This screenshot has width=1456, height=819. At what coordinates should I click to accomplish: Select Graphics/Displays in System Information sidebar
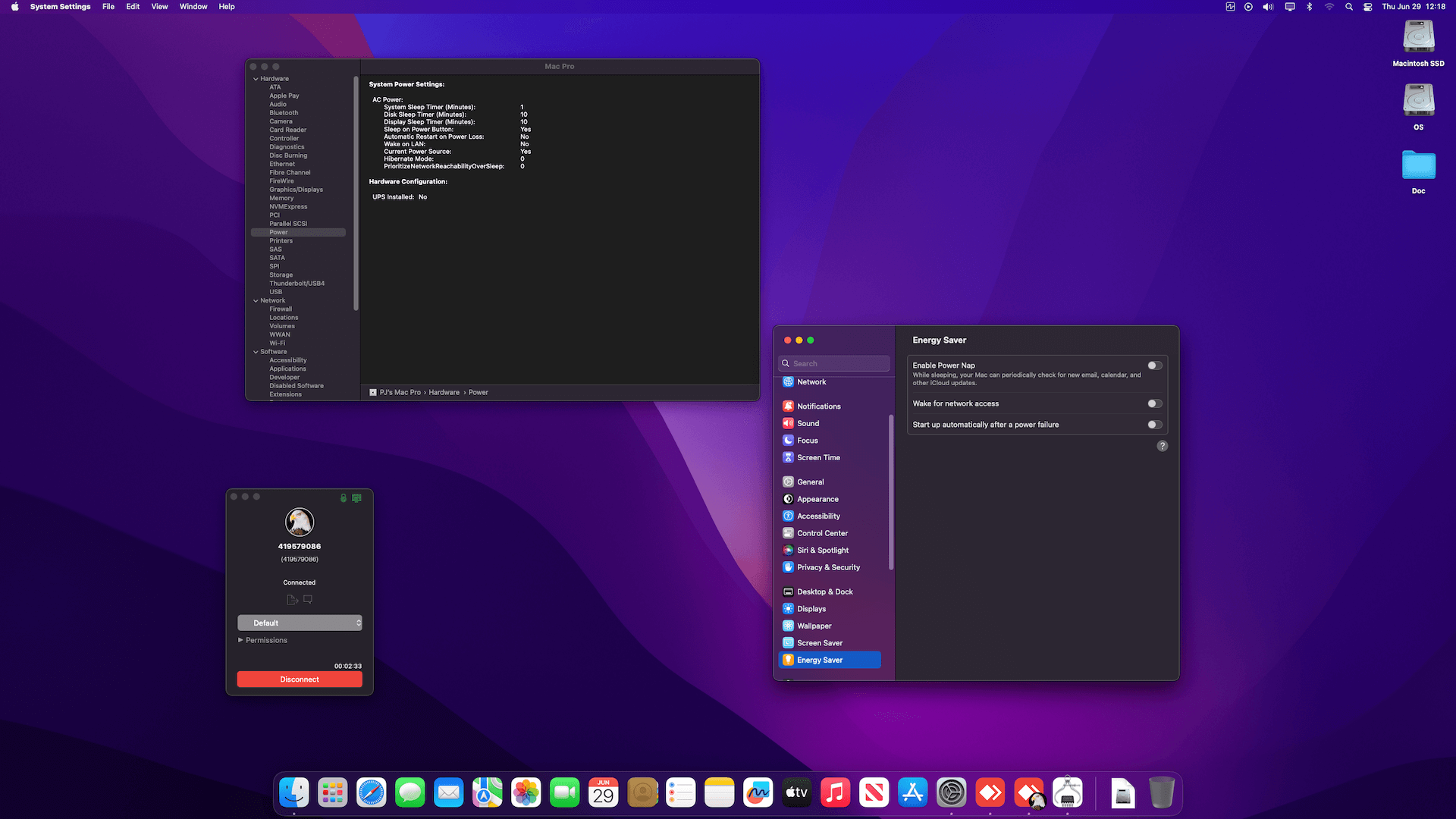(296, 190)
